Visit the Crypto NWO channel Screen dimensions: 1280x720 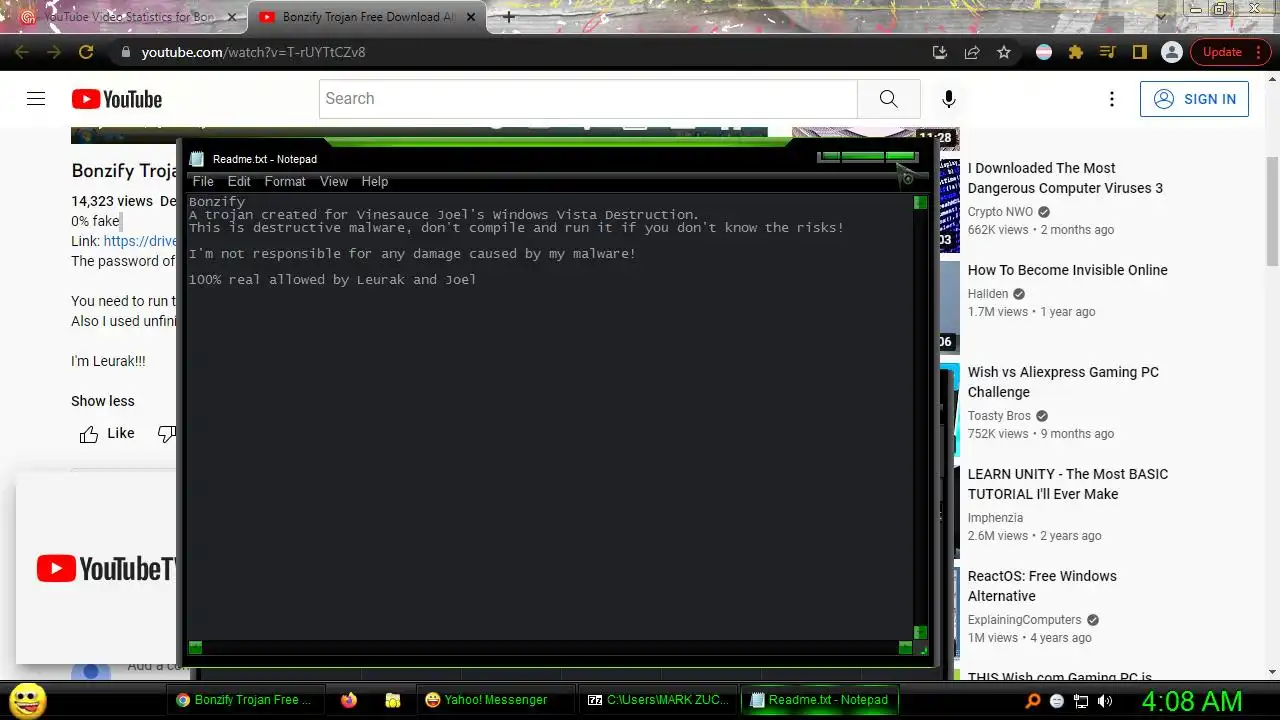pyautogui.click(x=1000, y=212)
